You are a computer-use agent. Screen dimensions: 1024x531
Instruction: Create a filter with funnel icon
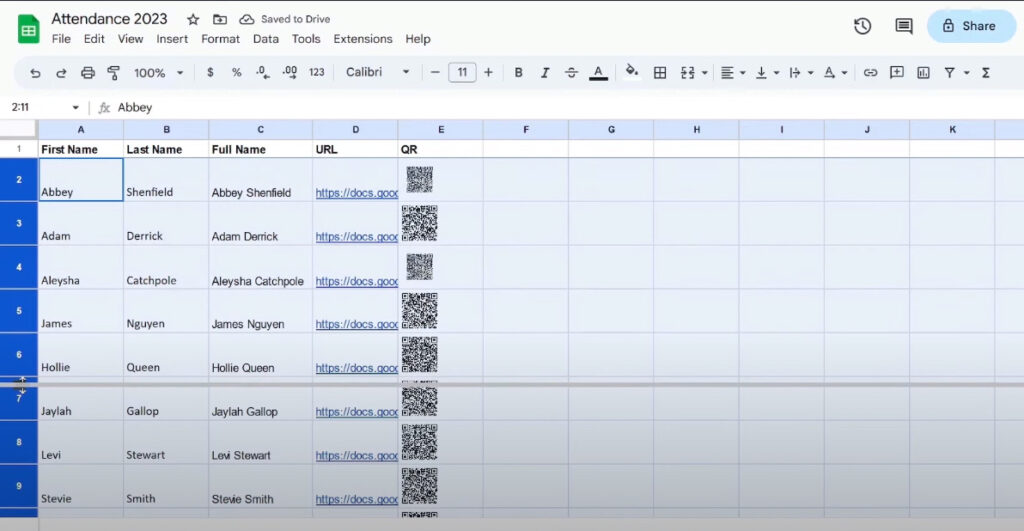pyautogui.click(x=950, y=72)
